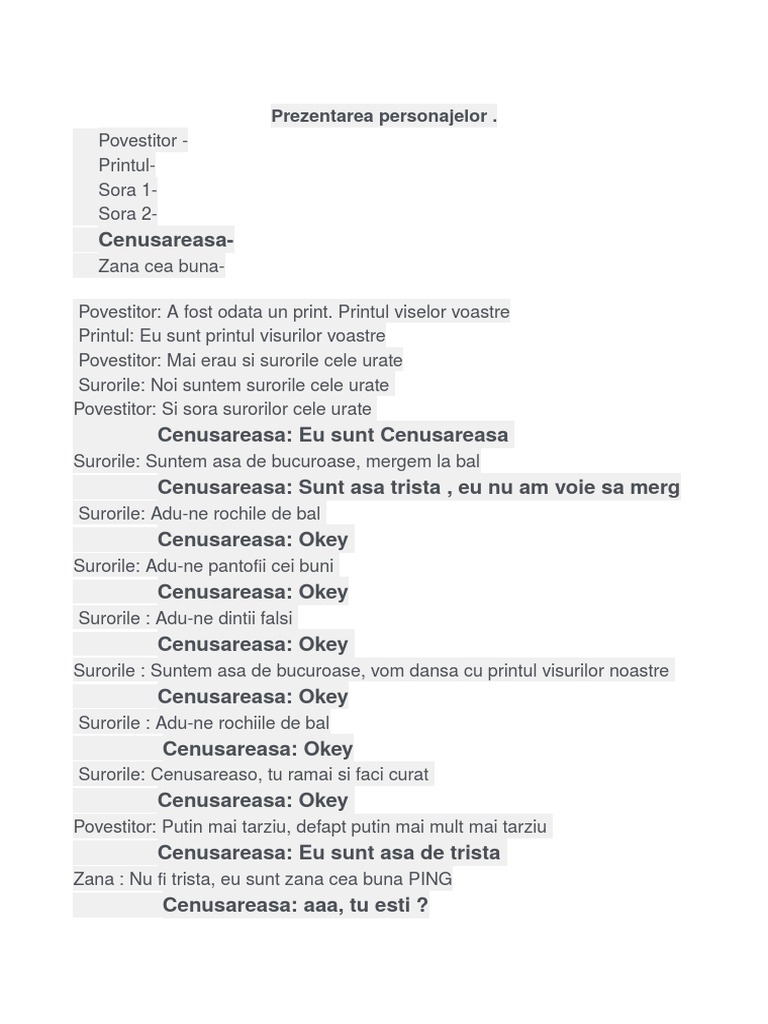The image size is (768, 1024).
Task: Click the line 'tu ramai si faci curat'
Action: (254, 774)
